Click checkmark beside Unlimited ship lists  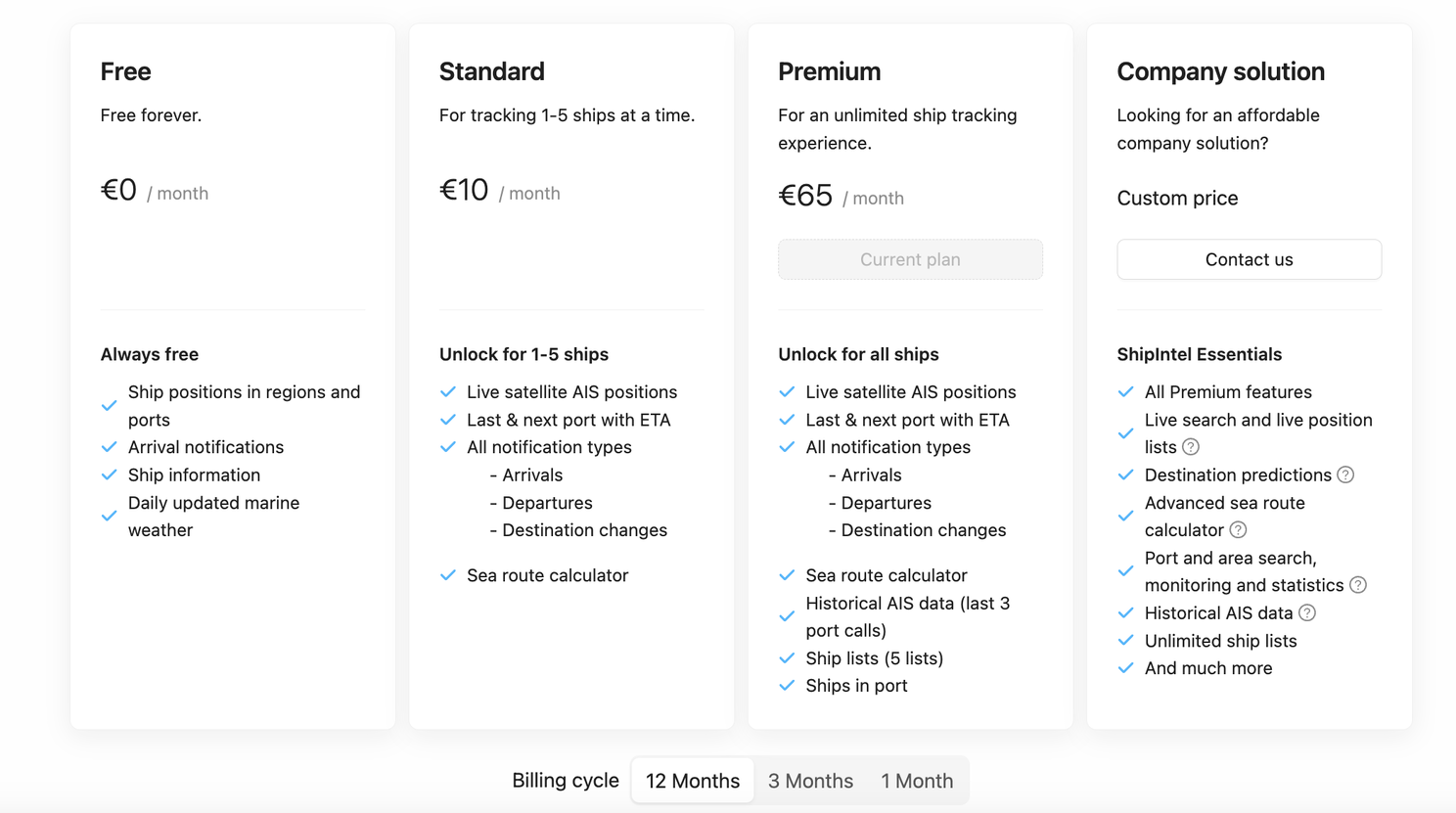pos(1126,641)
